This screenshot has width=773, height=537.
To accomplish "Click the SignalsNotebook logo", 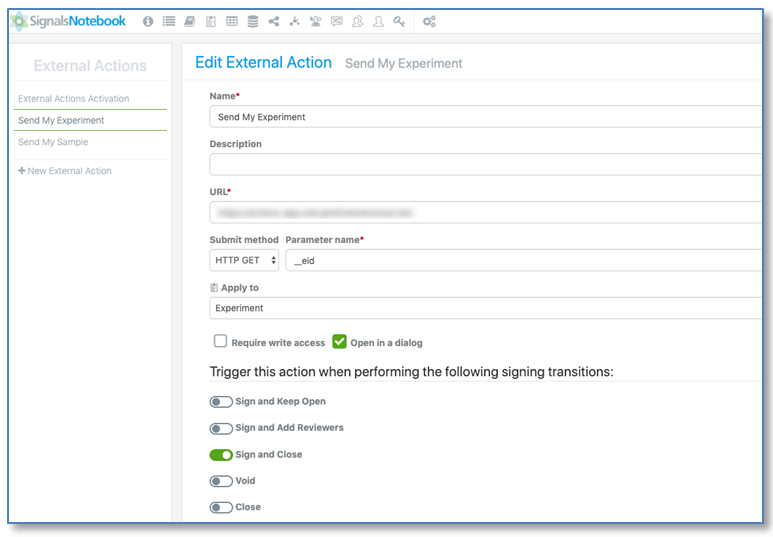I will (x=68, y=20).
